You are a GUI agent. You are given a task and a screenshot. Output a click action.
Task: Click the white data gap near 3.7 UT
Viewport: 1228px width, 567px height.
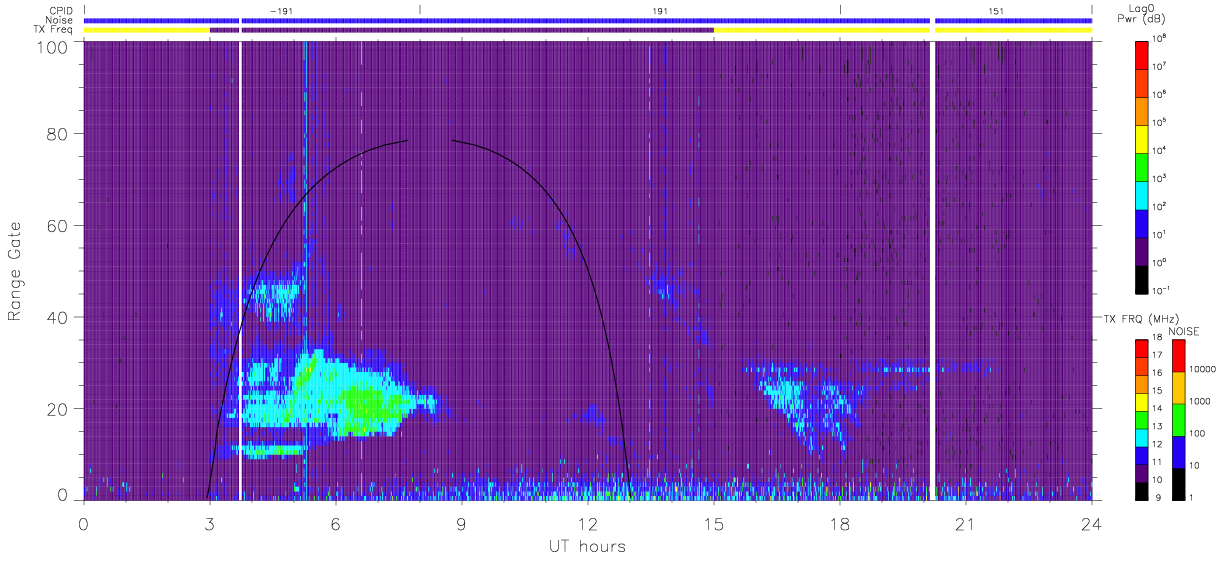[241, 270]
